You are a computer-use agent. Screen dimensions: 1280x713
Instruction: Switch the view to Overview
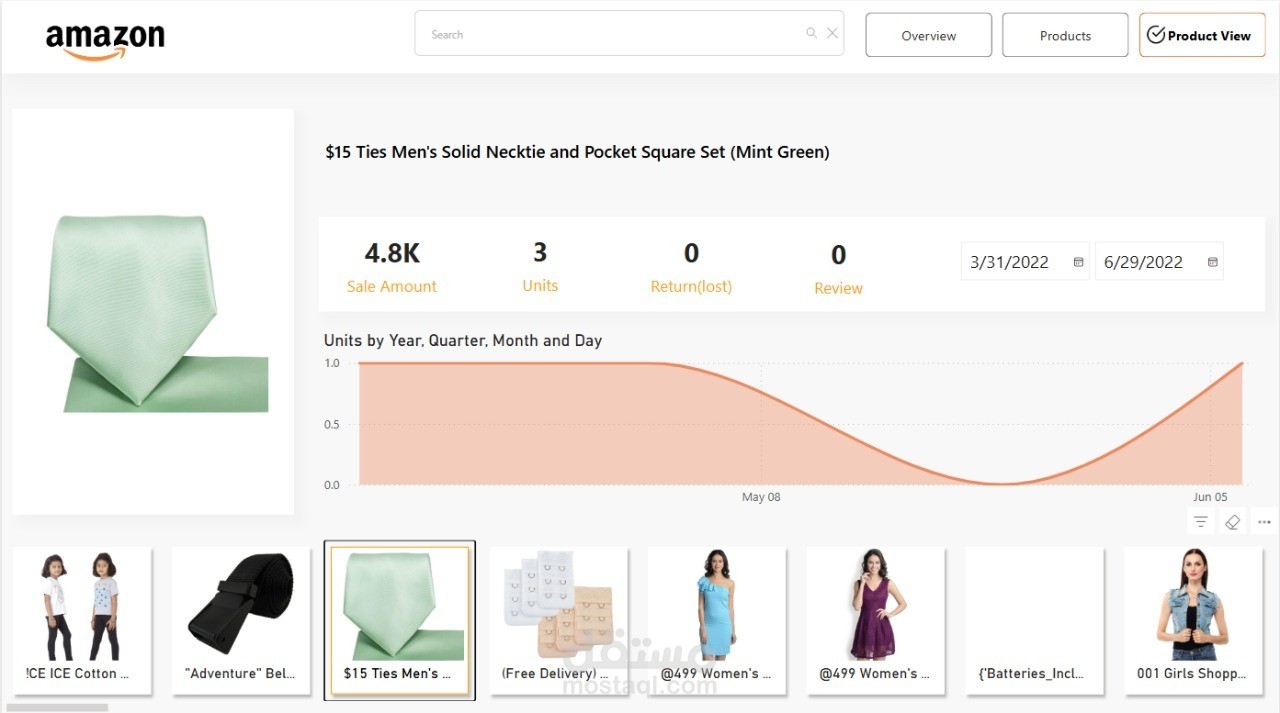[x=928, y=34]
